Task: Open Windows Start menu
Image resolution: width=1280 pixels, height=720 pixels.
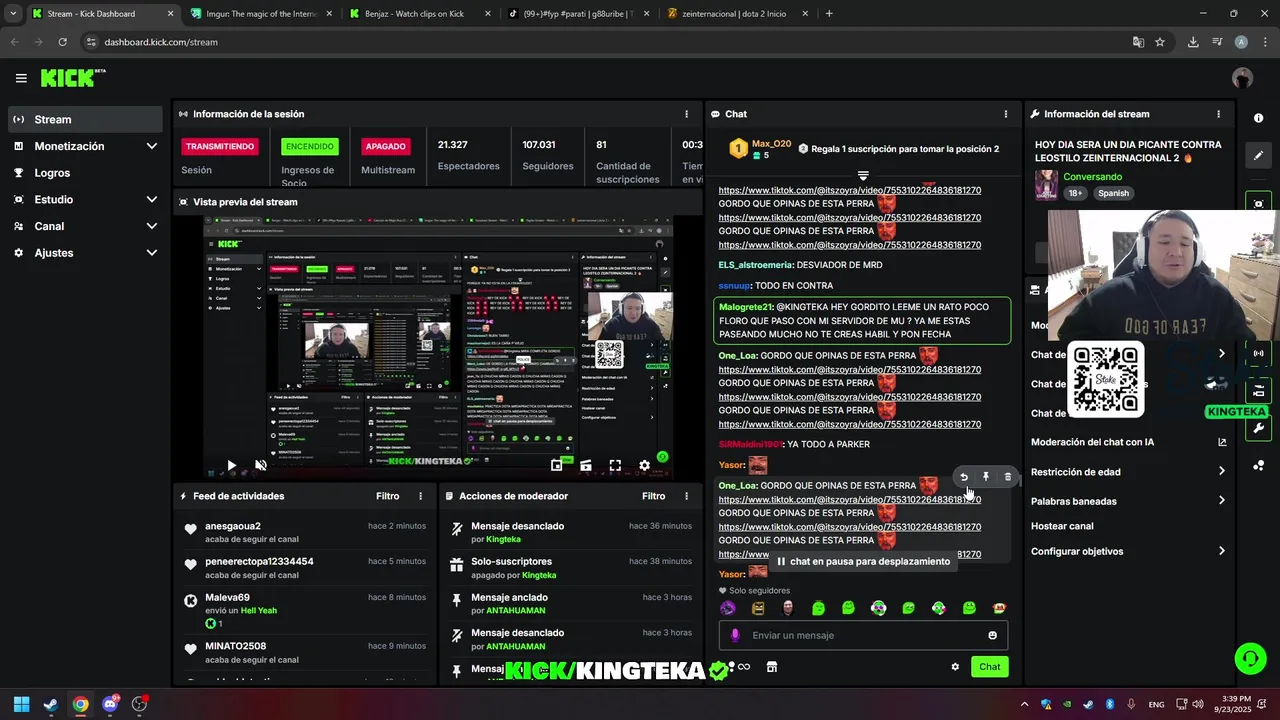Action: (x=21, y=704)
